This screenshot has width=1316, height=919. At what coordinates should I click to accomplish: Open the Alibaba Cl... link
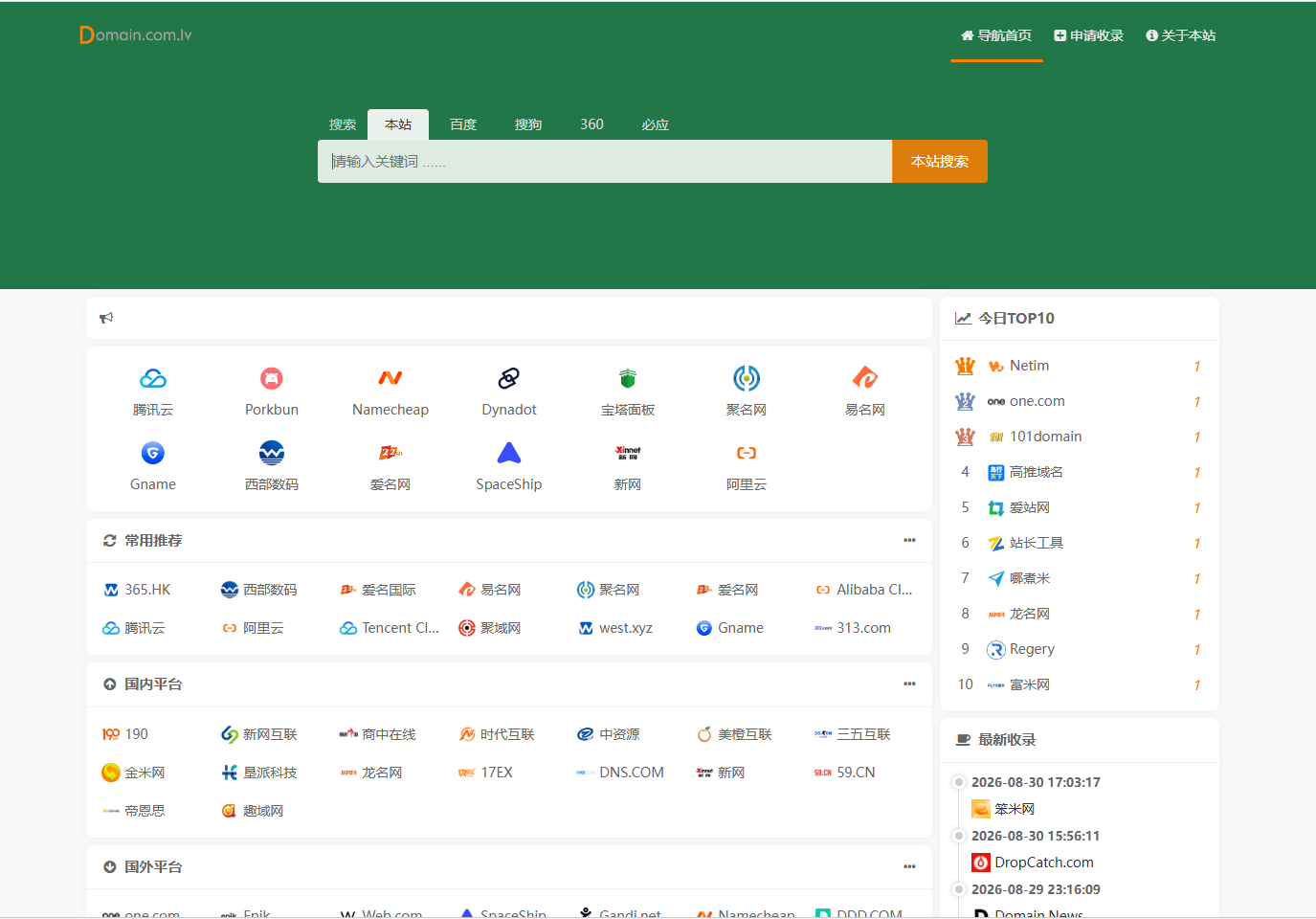[864, 590]
